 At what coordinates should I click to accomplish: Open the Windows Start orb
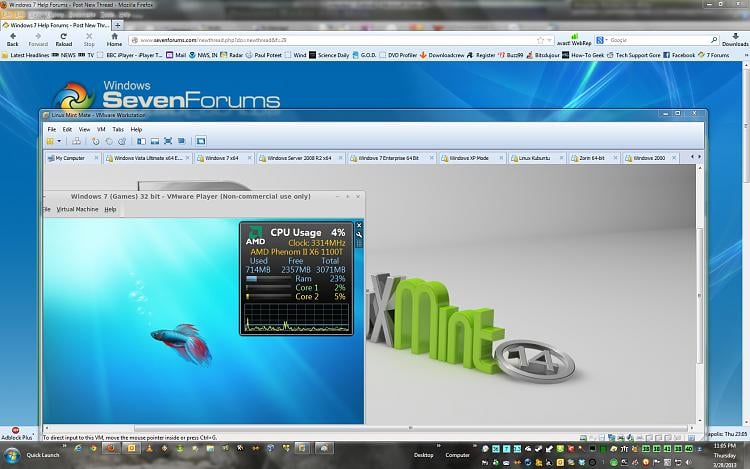11,455
